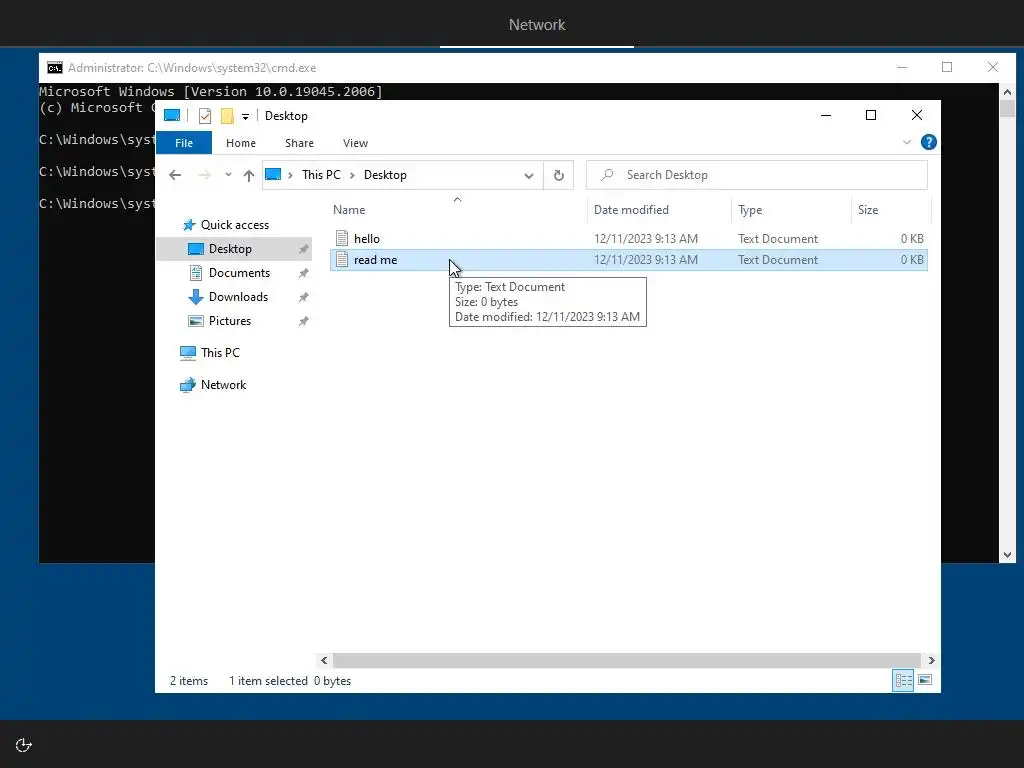Click read me file's Type cell
The width and height of the screenshot is (1024, 768).
tap(778, 260)
